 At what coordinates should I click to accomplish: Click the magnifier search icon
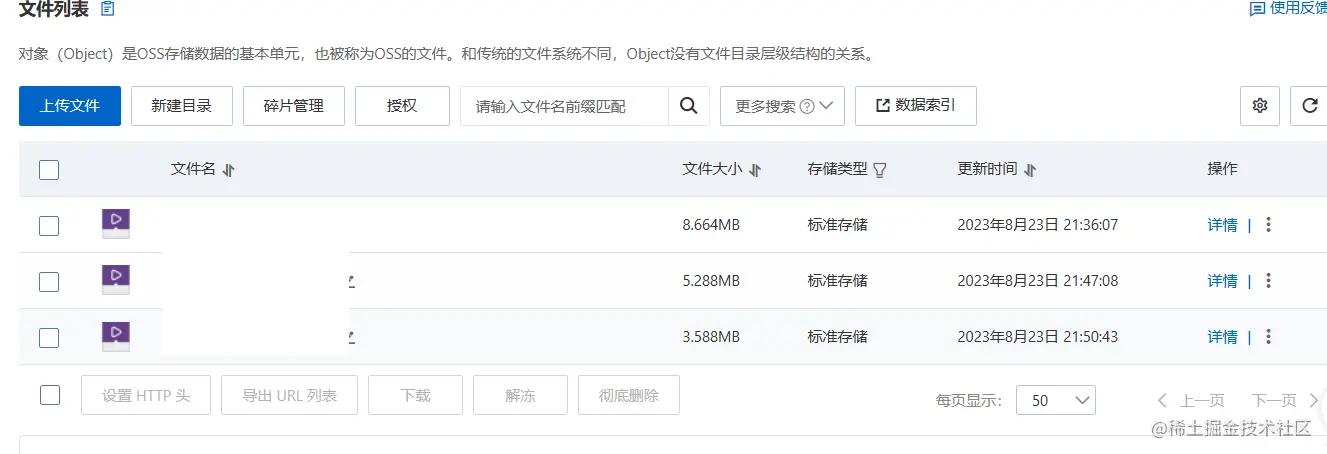(689, 105)
